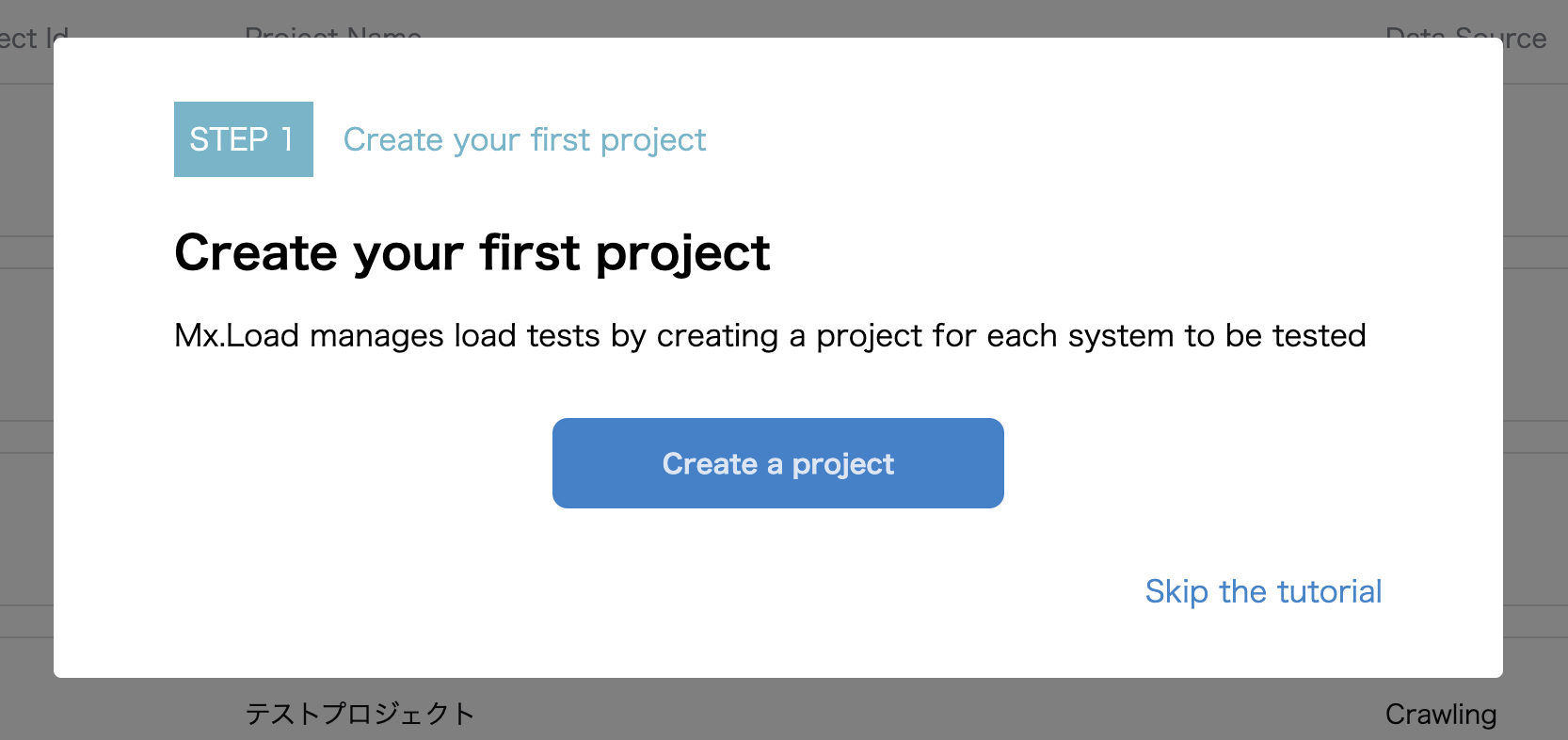The image size is (1568, 740).
Task: Skip the tutorial
Action: pos(1263,591)
